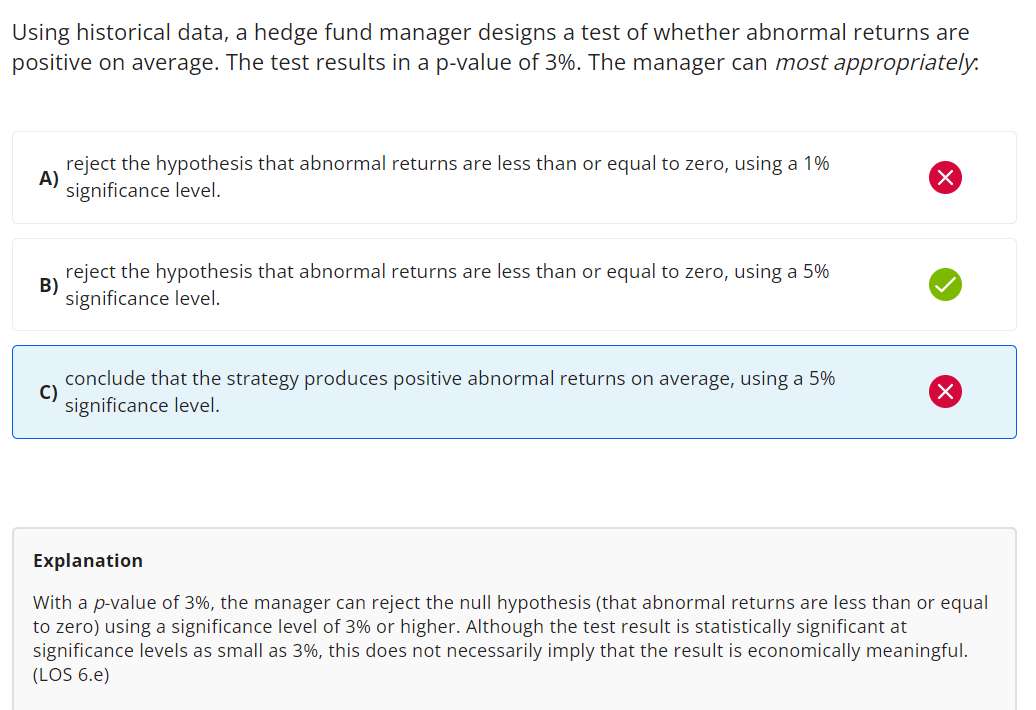Image resolution: width=1036 pixels, height=710 pixels.
Task: Select answer B rejecting hypothesis at 5%
Action: pos(447,284)
